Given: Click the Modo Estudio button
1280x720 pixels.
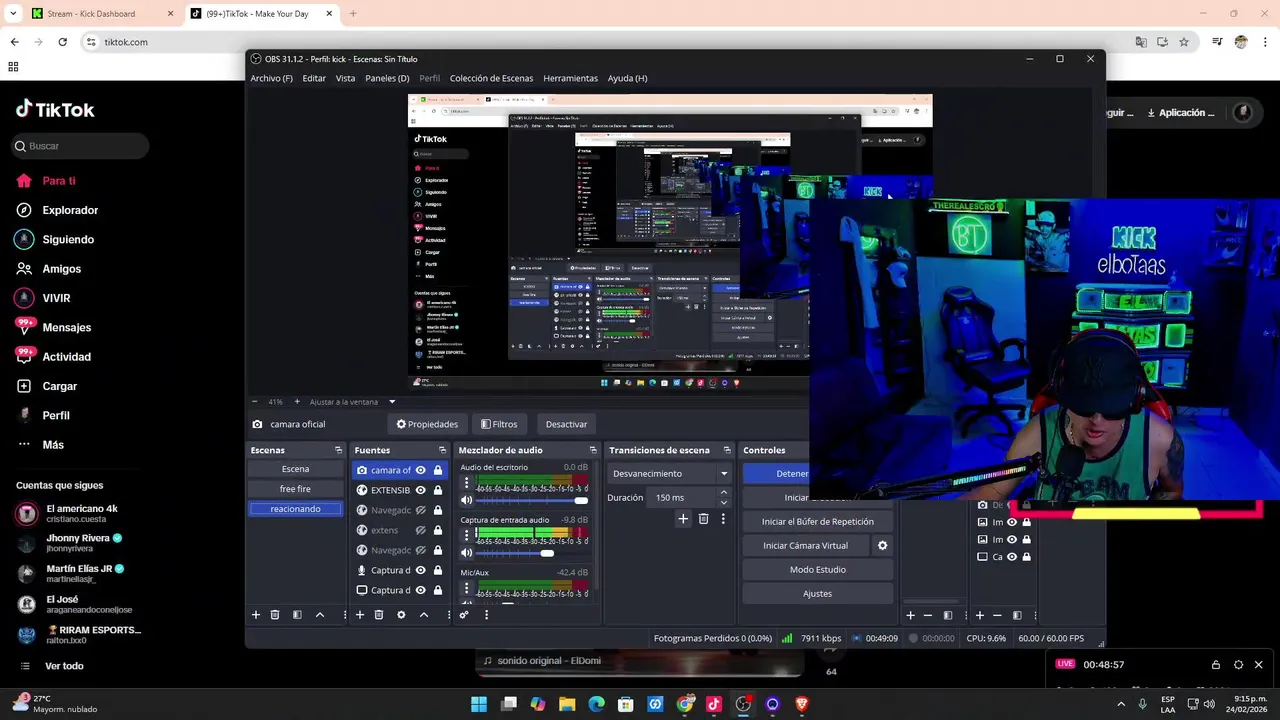Looking at the screenshot, I should [817, 569].
